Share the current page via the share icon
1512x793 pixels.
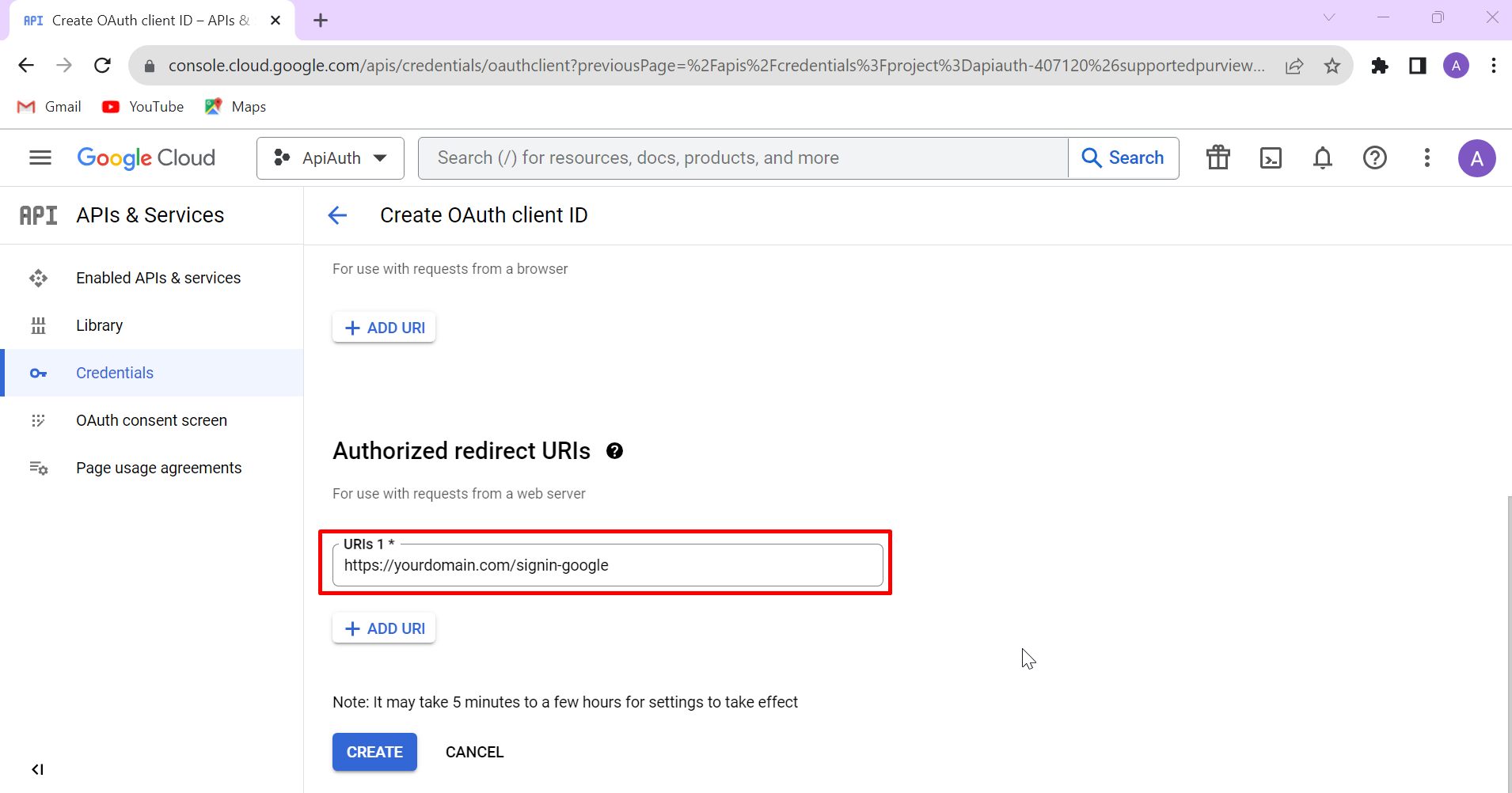1294,65
